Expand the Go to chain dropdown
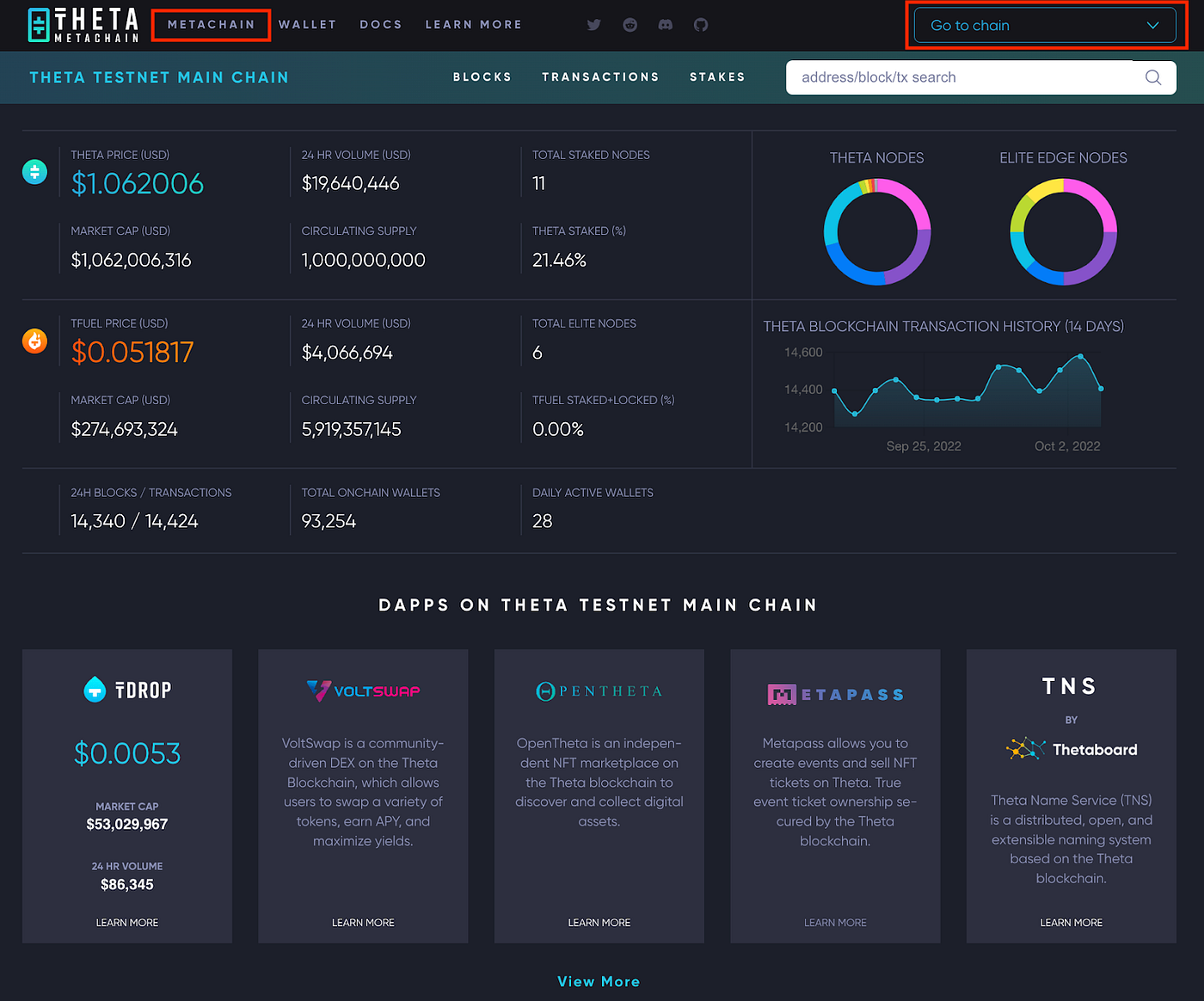1204x1001 pixels. 1045,26
